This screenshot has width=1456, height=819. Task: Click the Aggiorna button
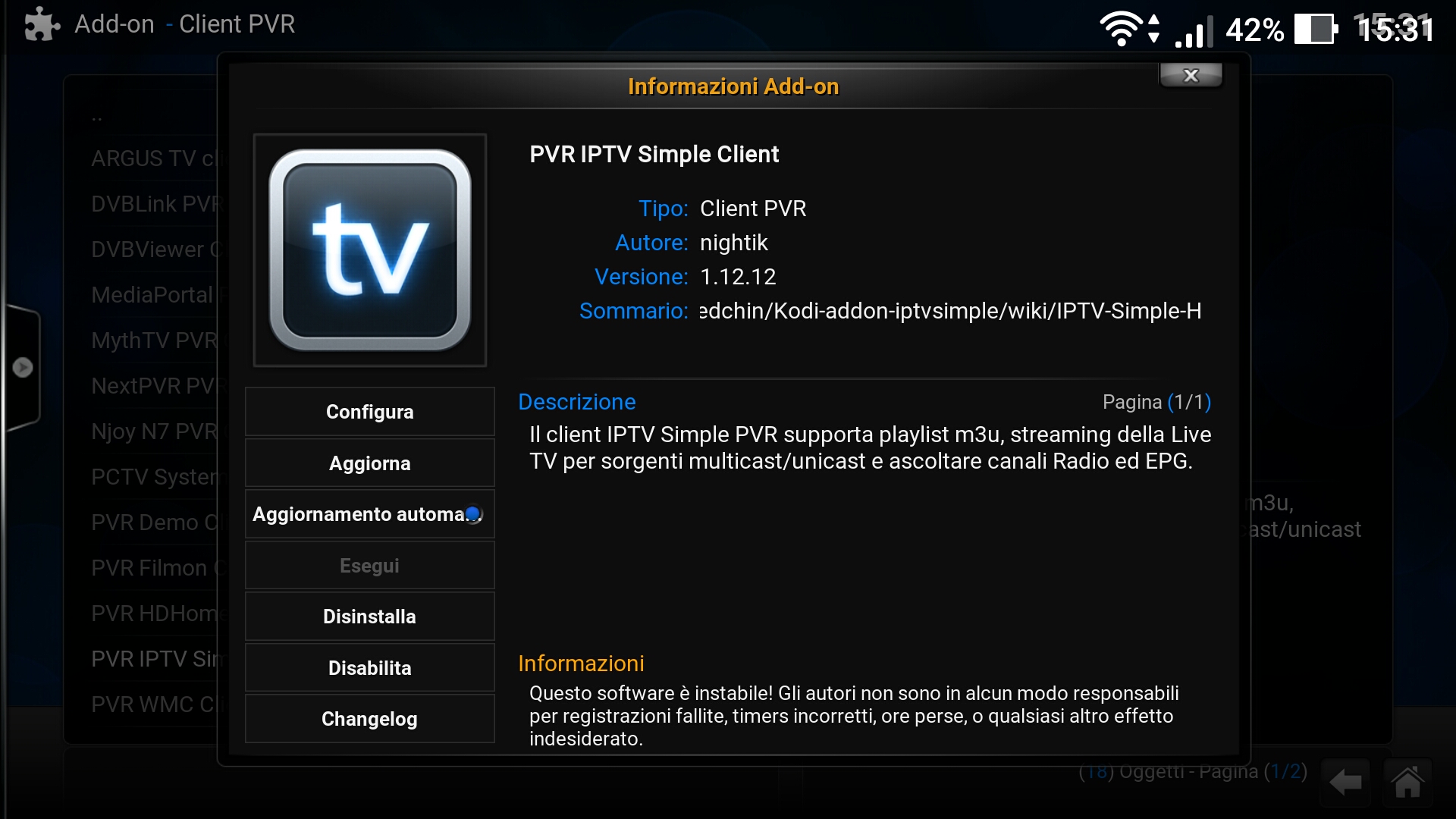[370, 463]
